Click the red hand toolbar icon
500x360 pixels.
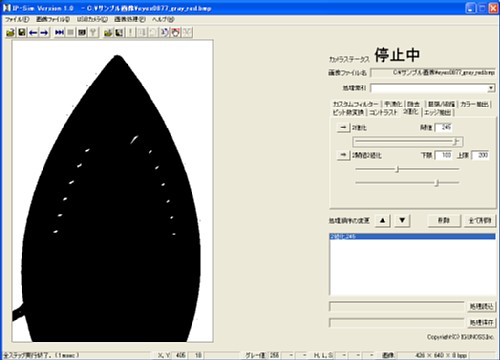176,32
